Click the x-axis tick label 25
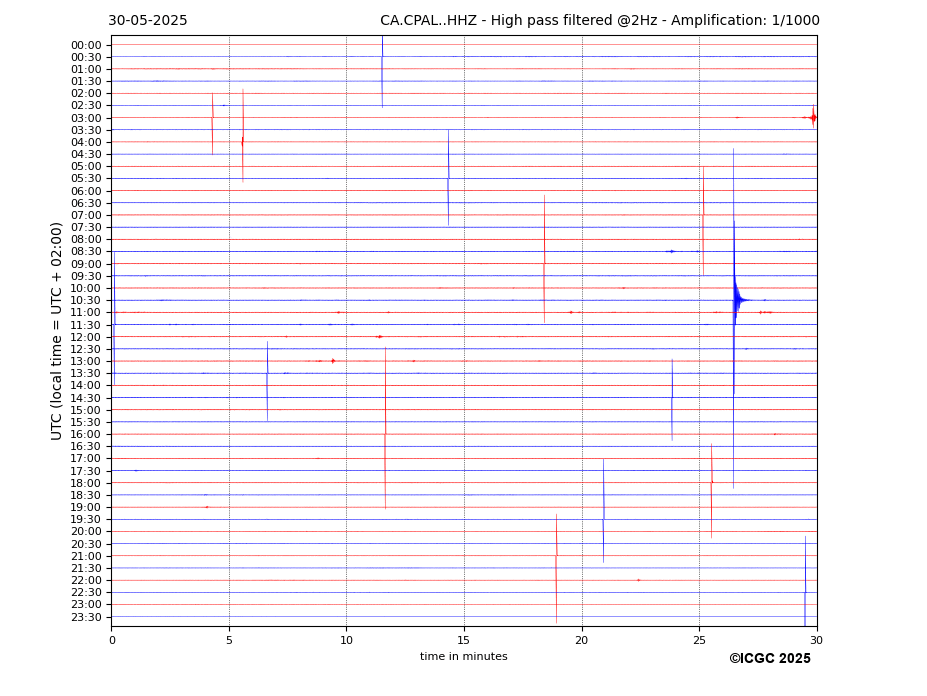927x696 pixels. [699, 640]
